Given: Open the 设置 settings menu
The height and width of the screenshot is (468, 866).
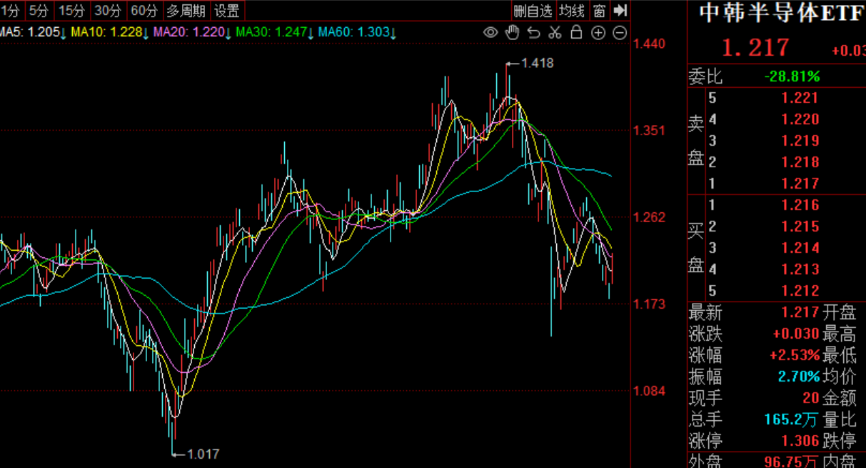Looking at the screenshot, I should coord(227,11).
